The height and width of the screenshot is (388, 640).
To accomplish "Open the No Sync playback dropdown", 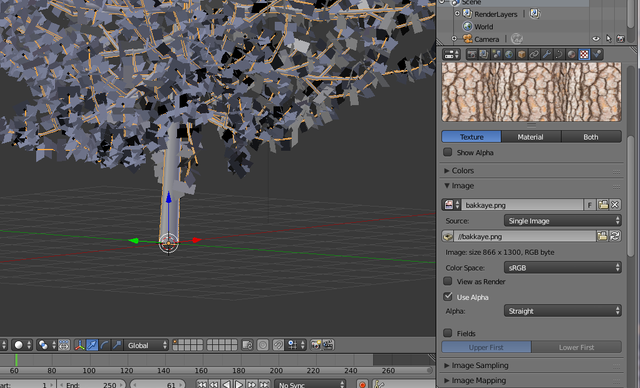I will pyautogui.click(x=310, y=384).
